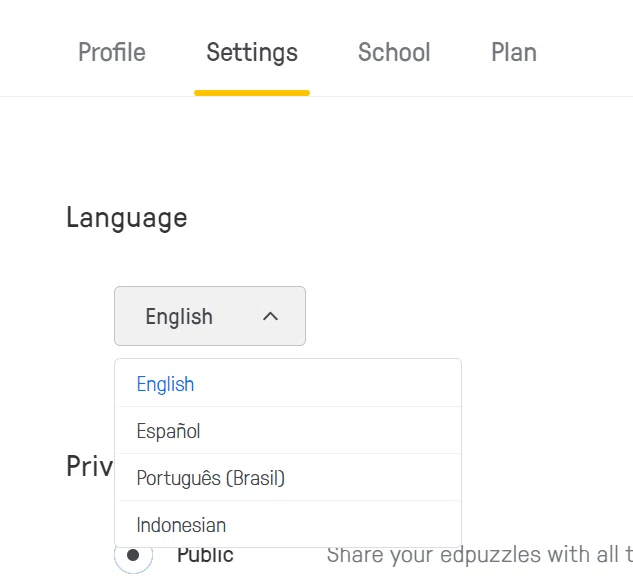Screen dimensions: 633x587
Task: Click the 'English' text inside the selector box
Action: (x=179, y=317)
